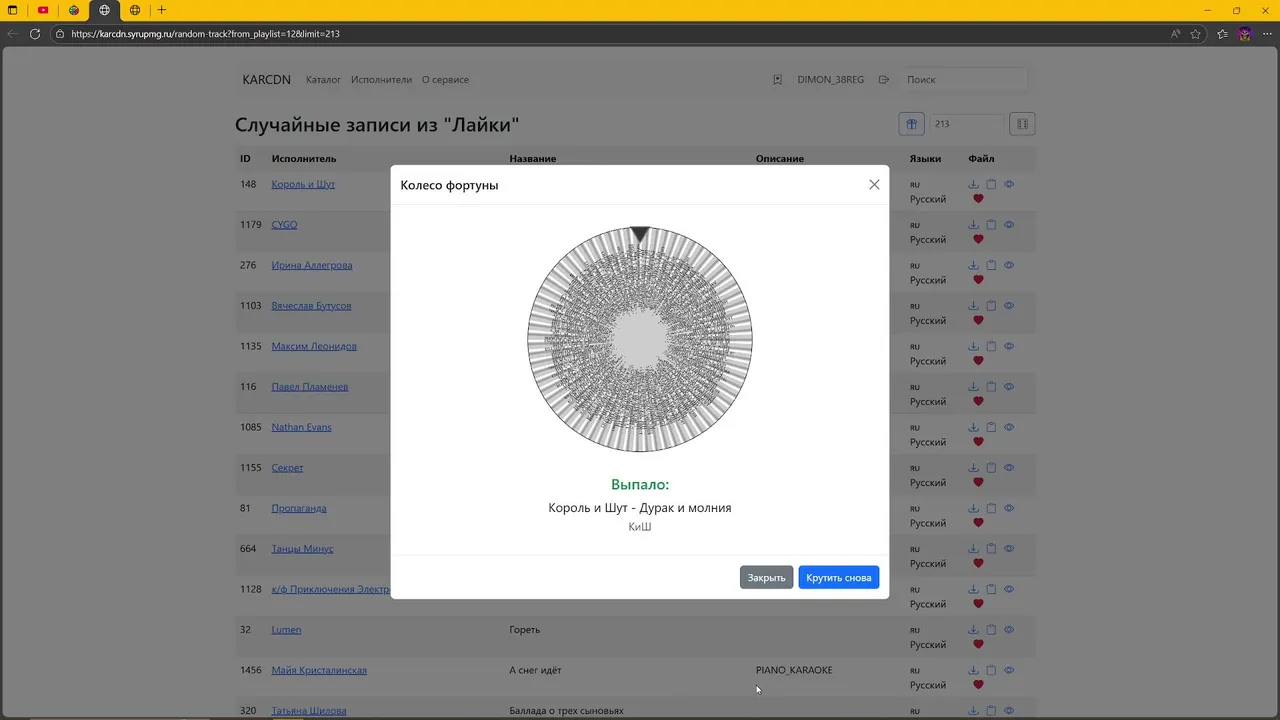Toggle the heart on Nathan Evans row
The image size is (1280, 720).
coord(978,442)
